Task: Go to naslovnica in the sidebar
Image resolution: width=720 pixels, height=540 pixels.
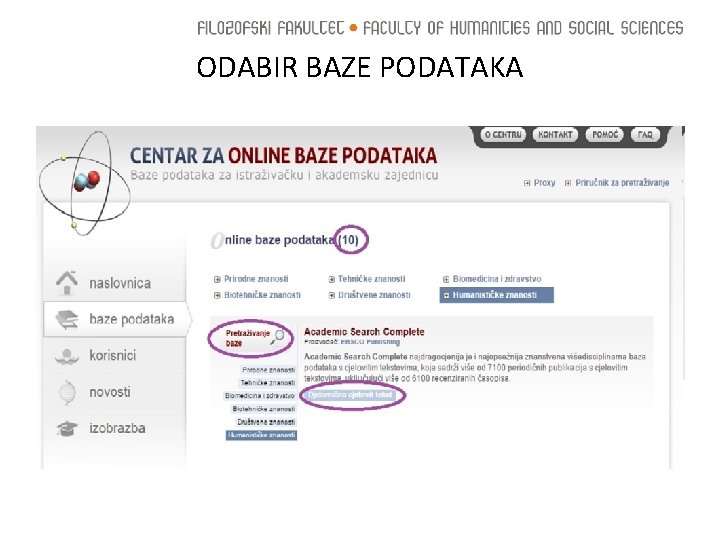Action: [120, 283]
